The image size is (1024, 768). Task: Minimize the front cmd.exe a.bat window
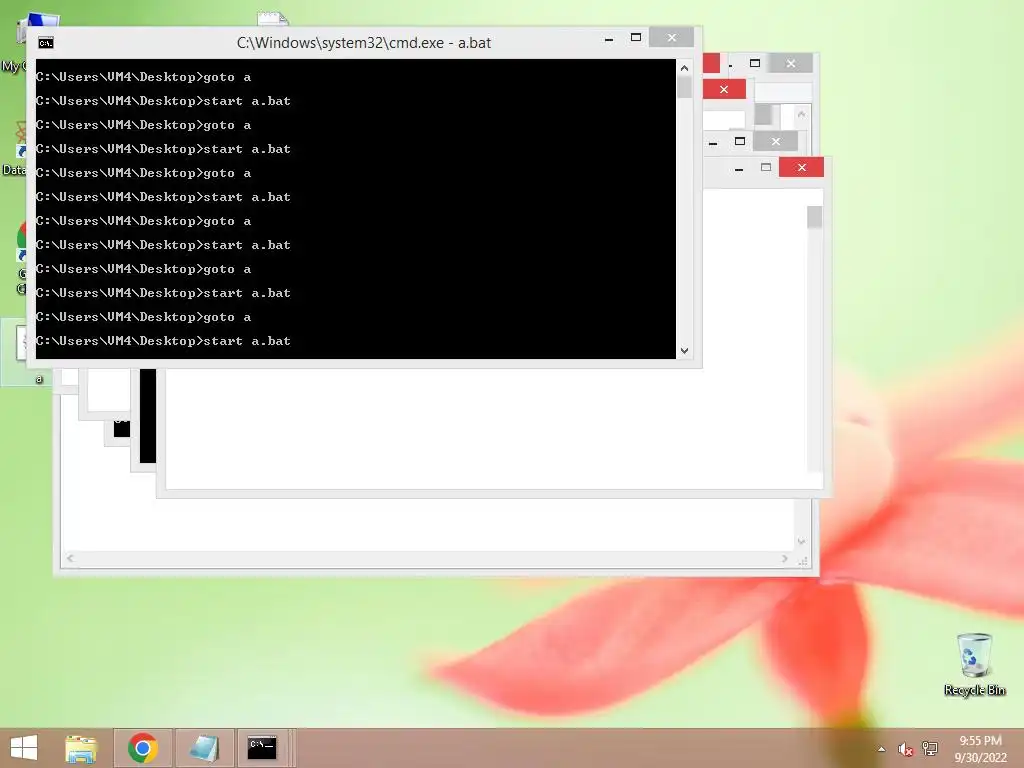click(x=609, y=39)
